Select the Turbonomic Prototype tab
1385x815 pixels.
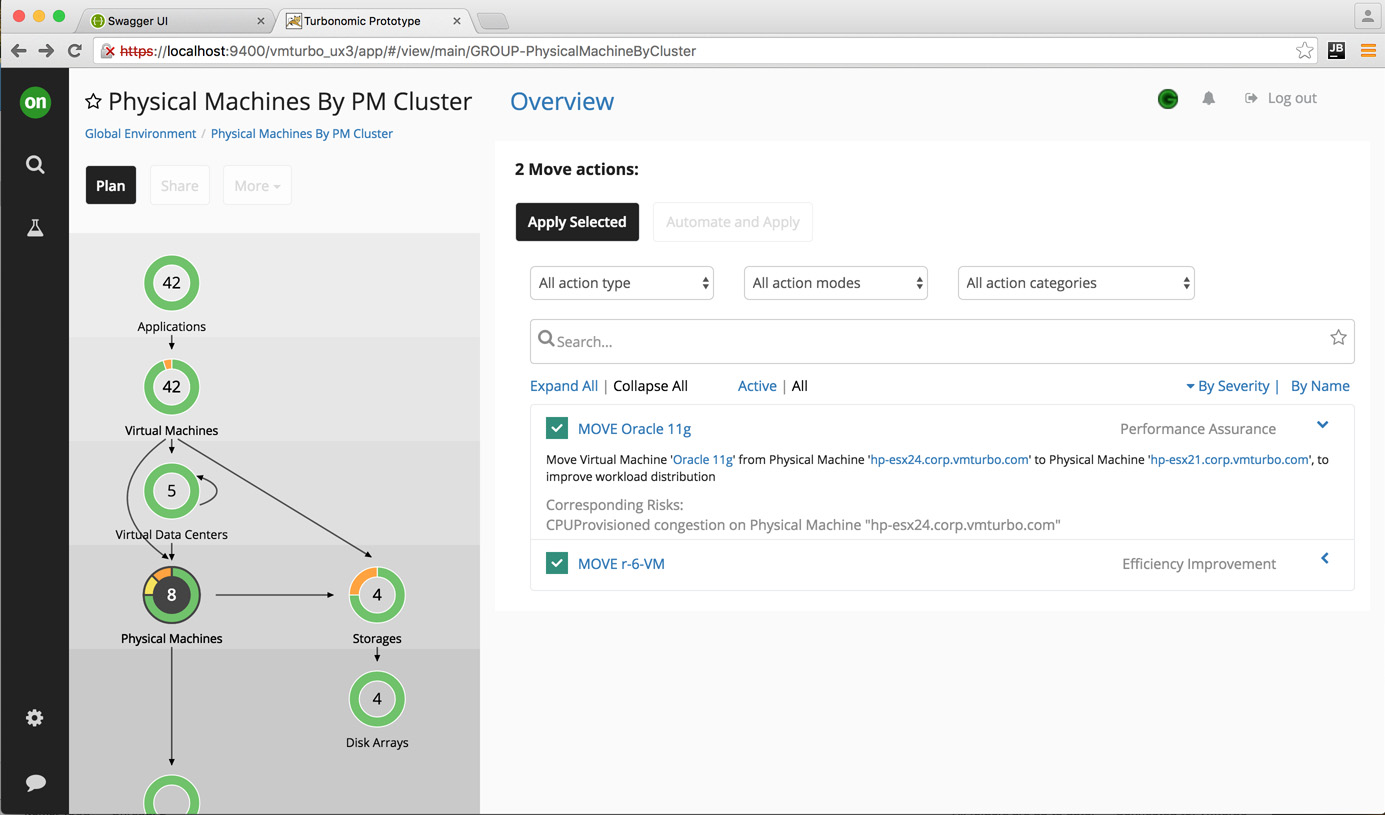[372, 20]
